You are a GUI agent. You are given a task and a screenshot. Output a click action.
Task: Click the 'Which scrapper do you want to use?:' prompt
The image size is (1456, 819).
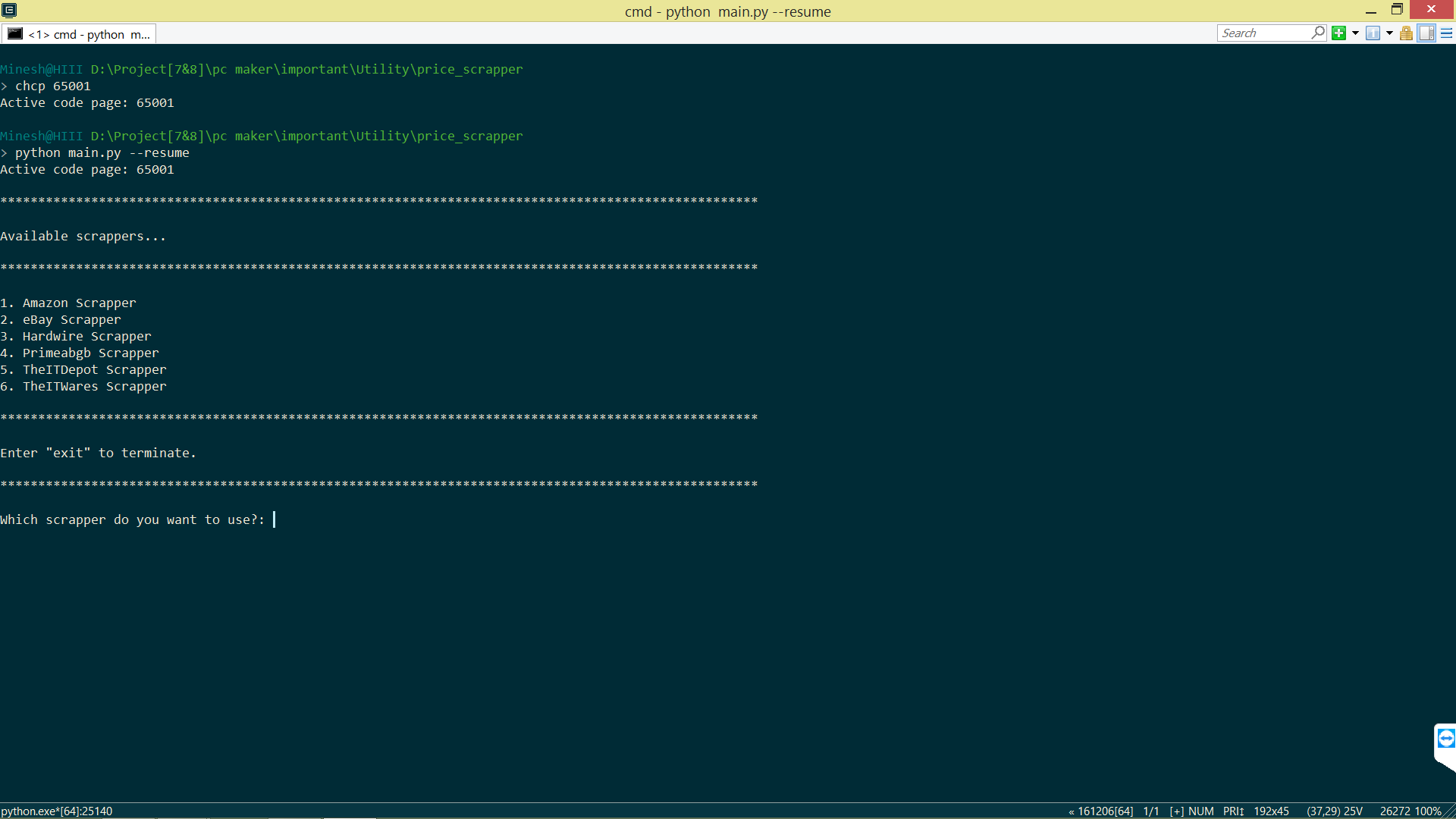(133, 519)
